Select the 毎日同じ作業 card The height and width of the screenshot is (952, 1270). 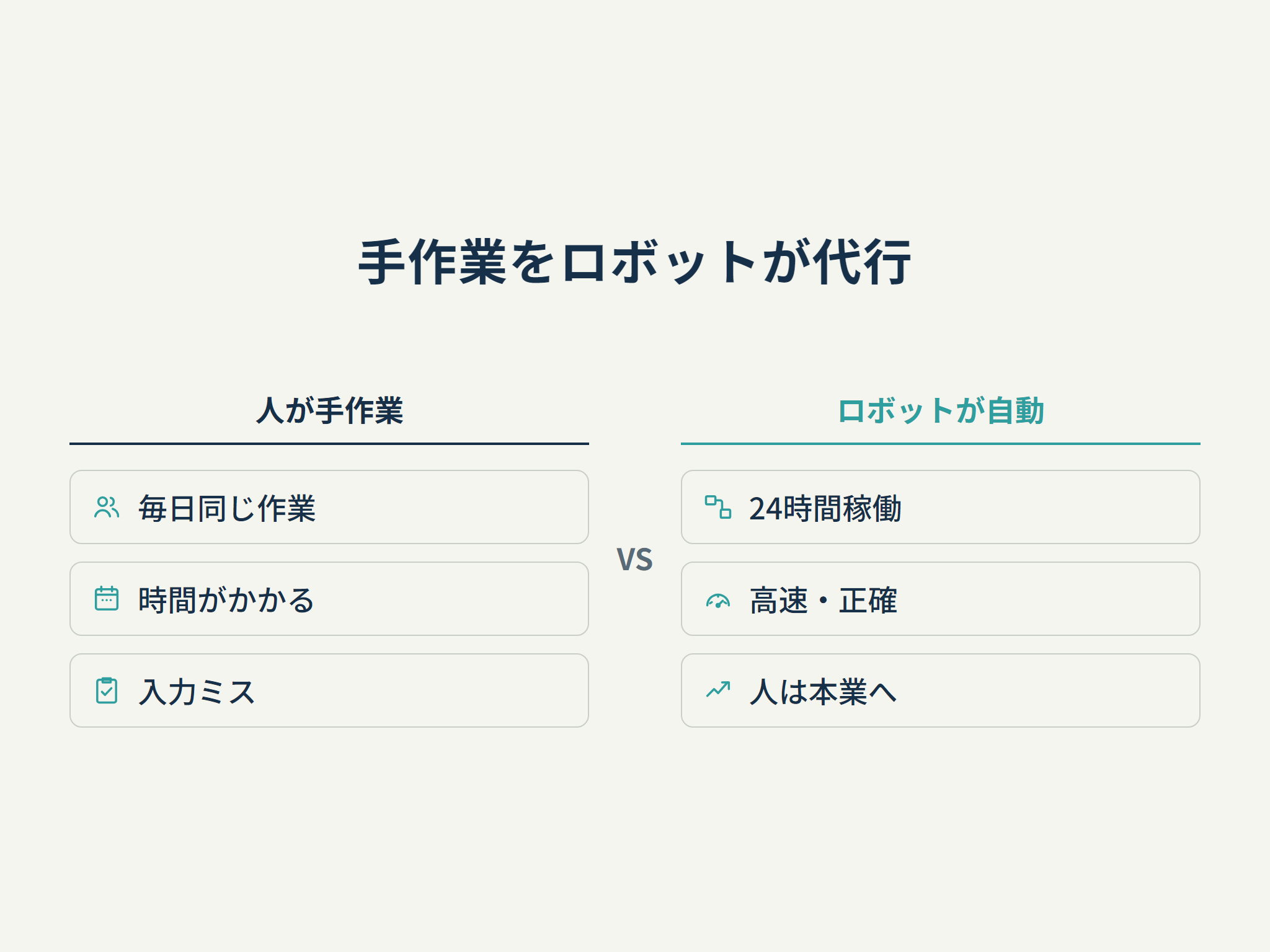tap(329, 508)
